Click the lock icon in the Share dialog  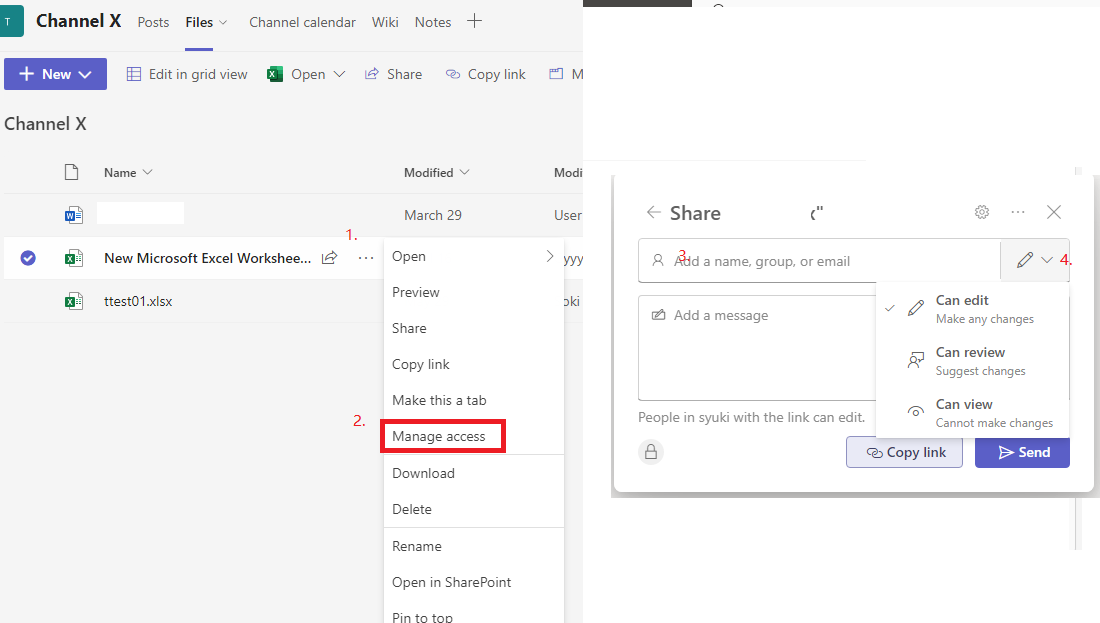point(651,452)
